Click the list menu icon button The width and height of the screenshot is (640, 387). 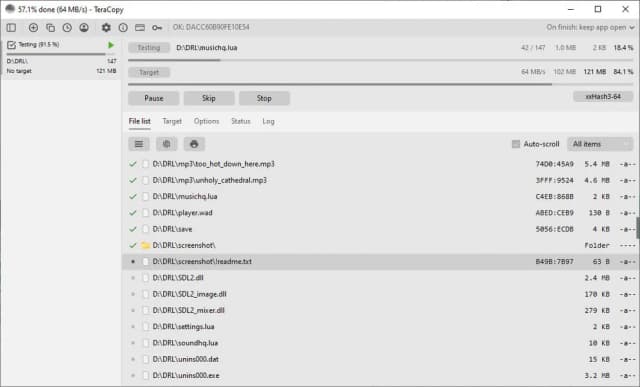click(x=139, y=144)
